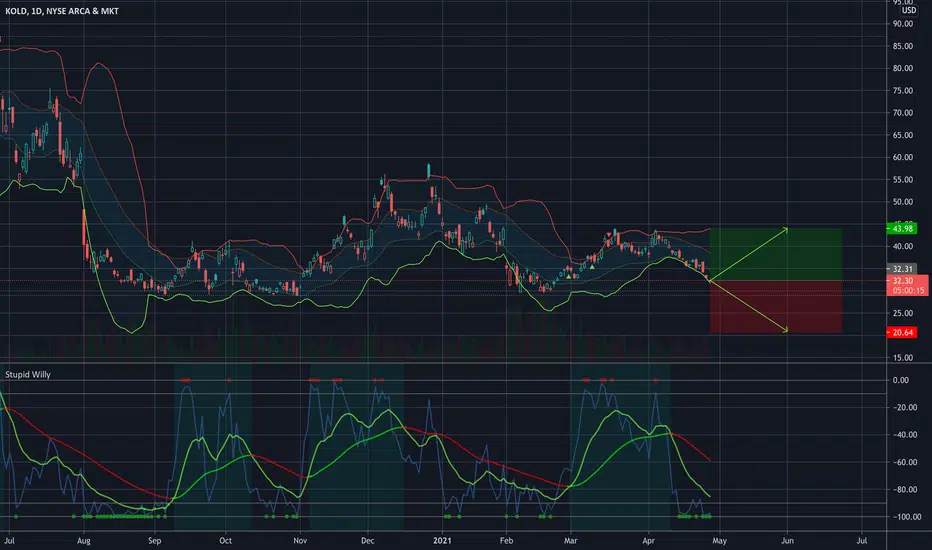
Task: Click the 2021 label on time axis
Action: pyautogui.click(x=442, y=541)
